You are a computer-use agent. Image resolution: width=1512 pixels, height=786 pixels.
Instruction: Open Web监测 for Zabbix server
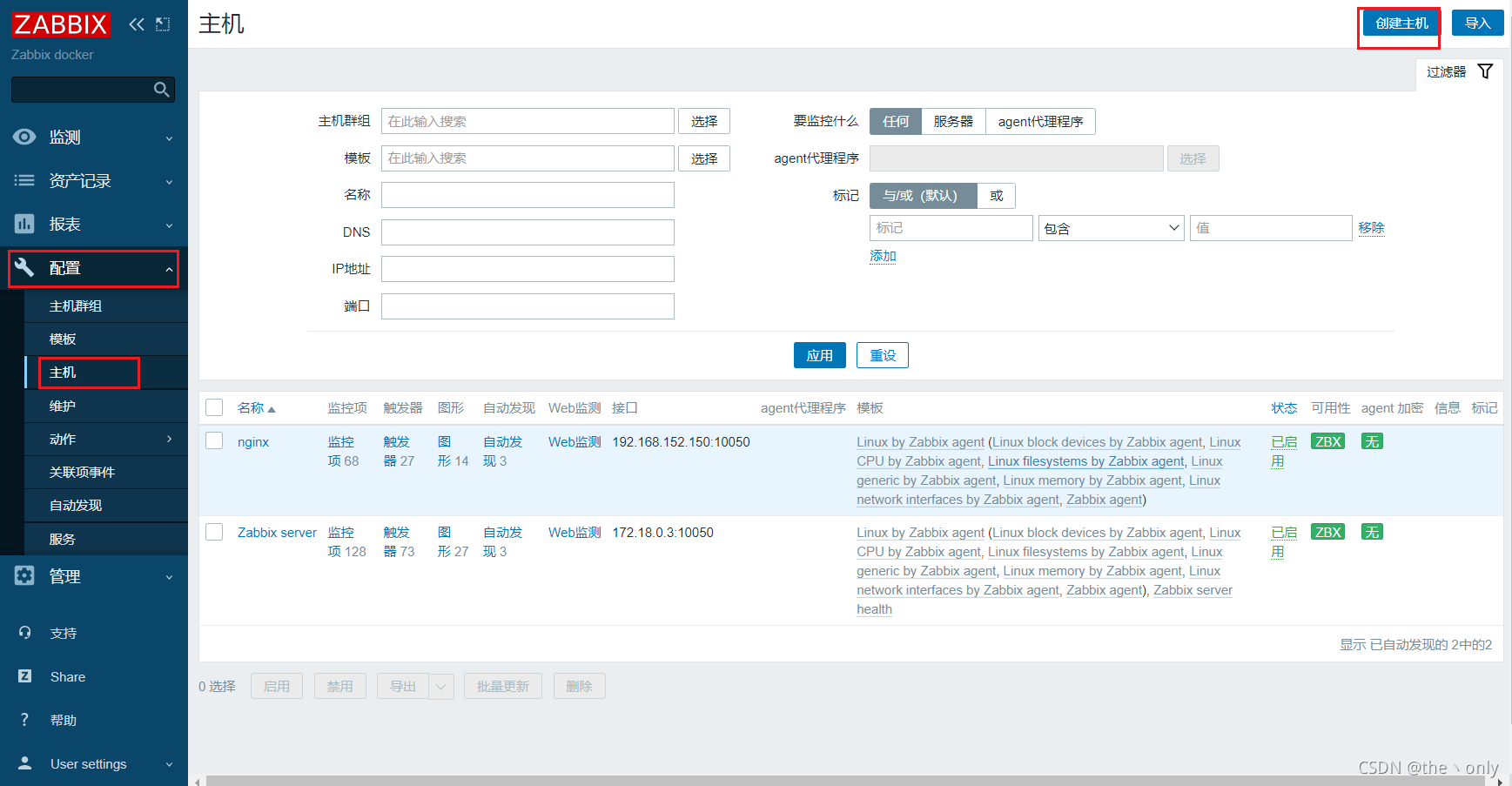tap(575, 532)
